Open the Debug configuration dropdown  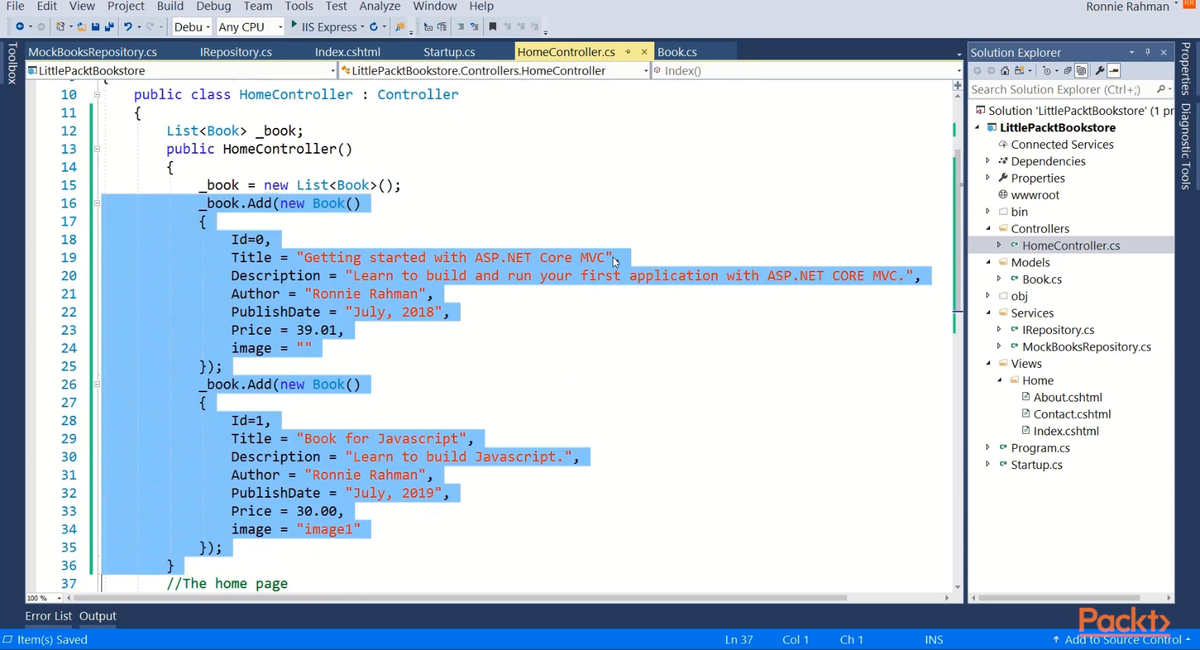point(190,26)
